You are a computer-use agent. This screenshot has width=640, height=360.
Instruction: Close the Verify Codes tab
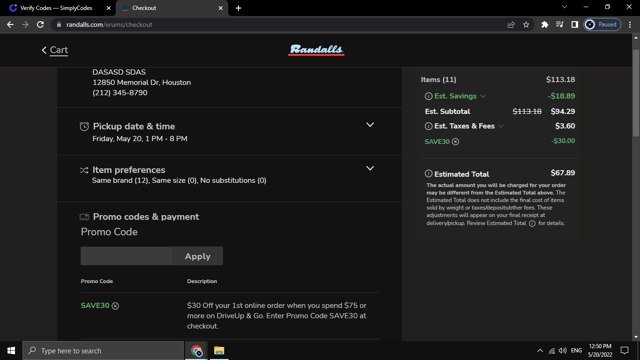click(109, 8)
